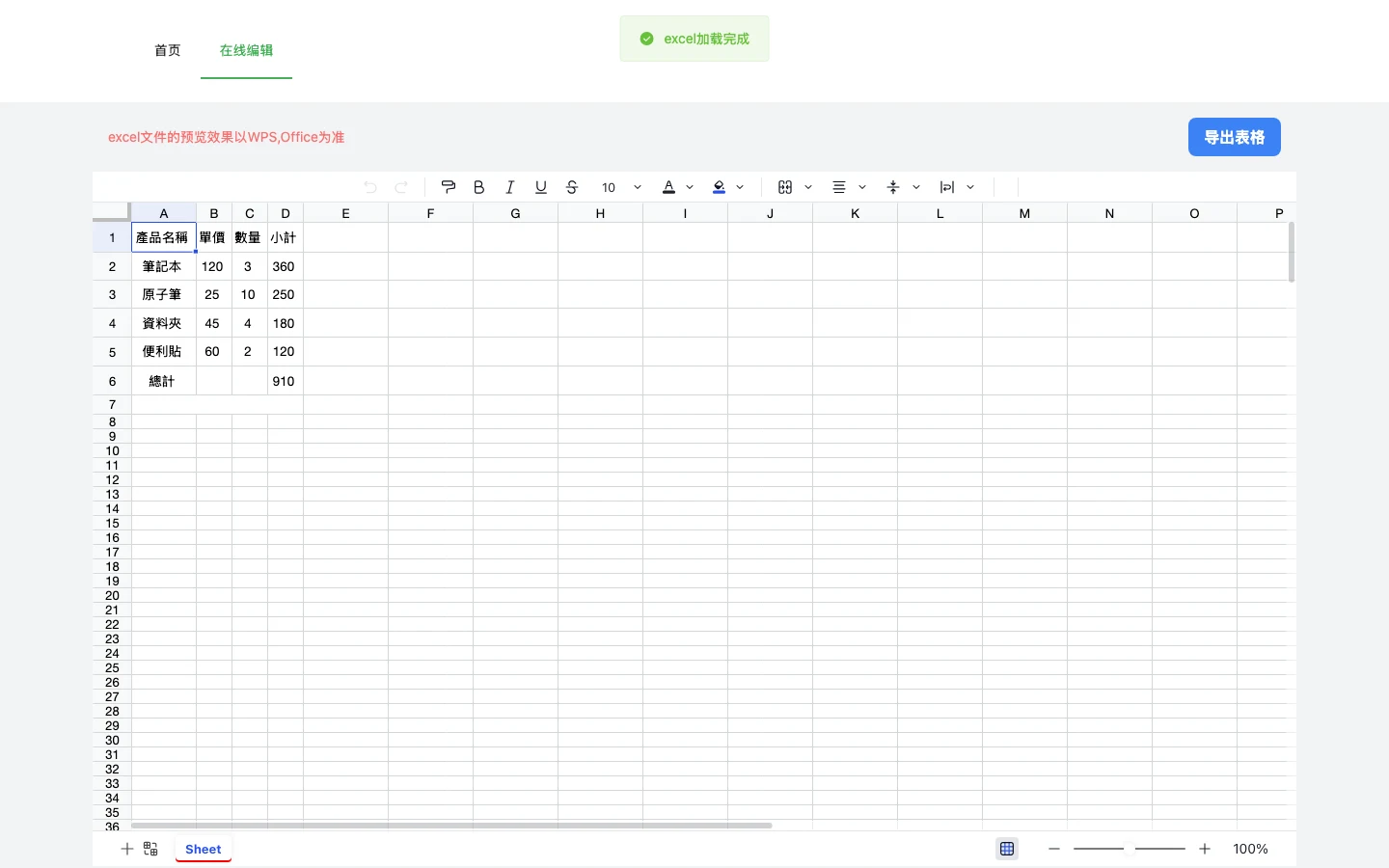Click the merge cells icon

[785, 187]
